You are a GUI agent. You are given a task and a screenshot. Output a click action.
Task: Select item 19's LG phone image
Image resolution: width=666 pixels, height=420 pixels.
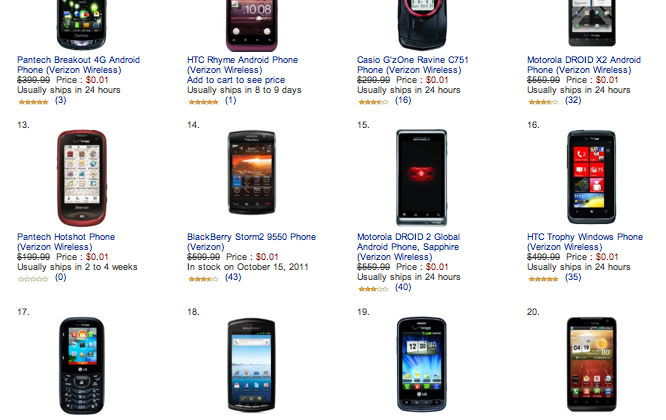click(x=421, y=364)
